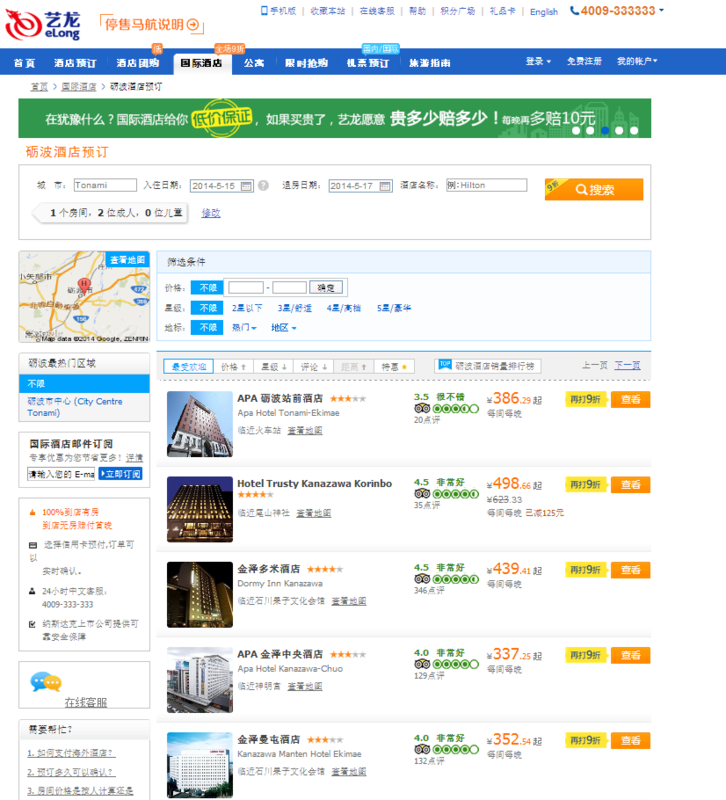This screenshot has width=726, height=800.
Task: Click 确定 to confirm price range
Action: tap(326, 288)
